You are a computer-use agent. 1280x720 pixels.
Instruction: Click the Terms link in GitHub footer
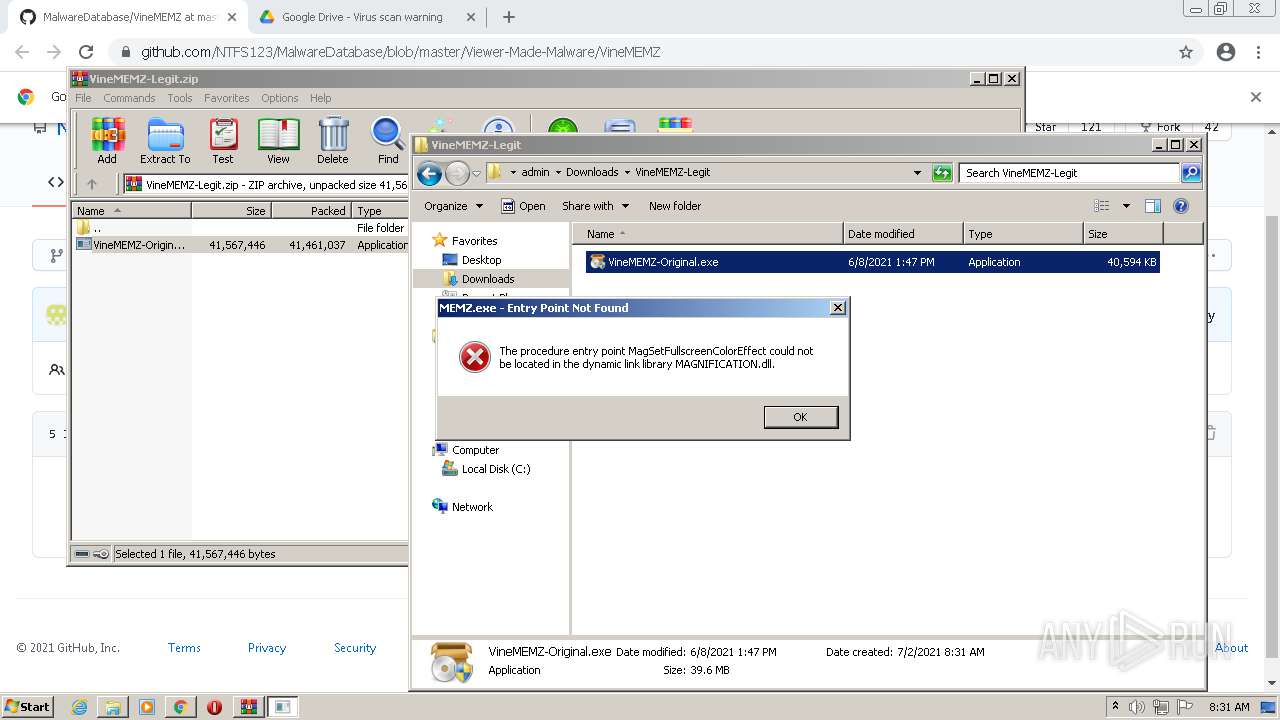[184, 648]
